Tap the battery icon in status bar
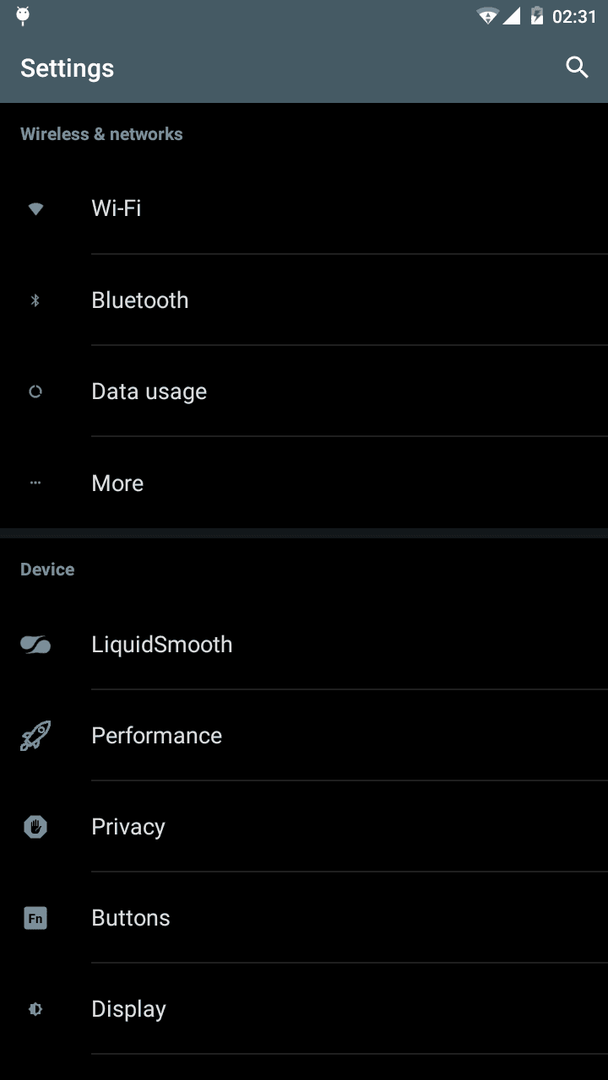Screen dimensions: 608x1080 (x=537, y=16)
